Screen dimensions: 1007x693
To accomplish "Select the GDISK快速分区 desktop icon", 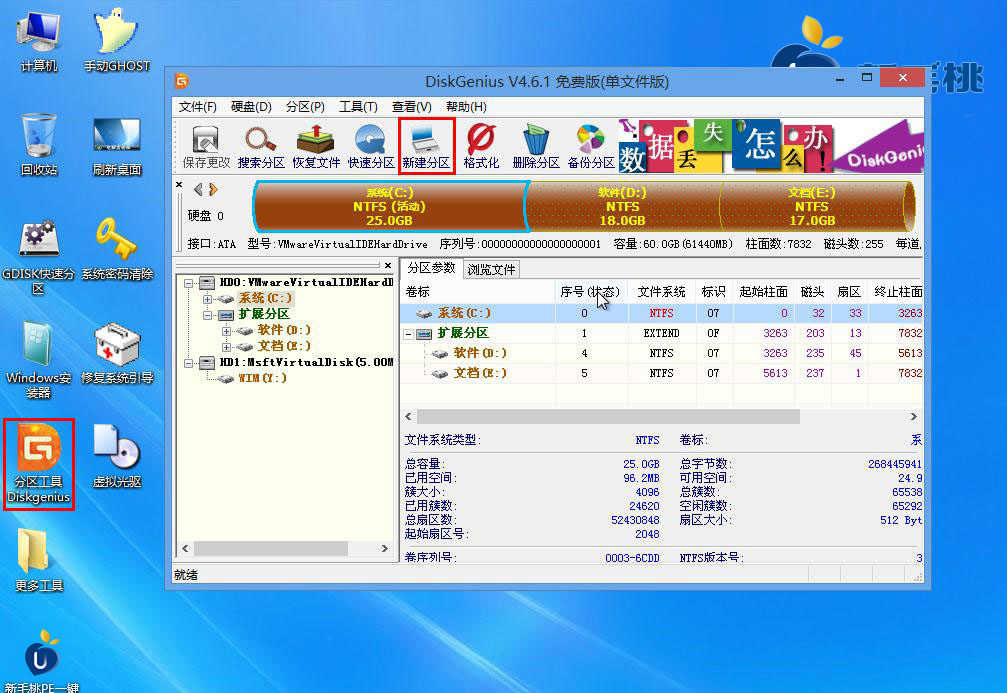I will pyautogui.click(x=39, y=256).
